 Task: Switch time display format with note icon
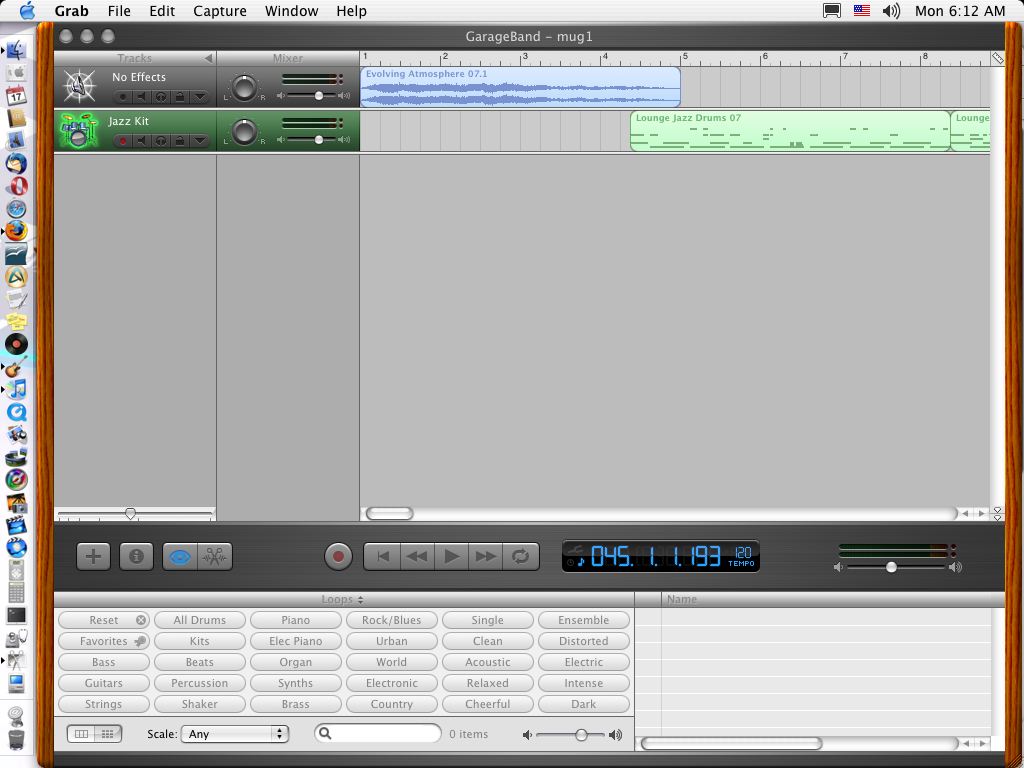(580, 562)
